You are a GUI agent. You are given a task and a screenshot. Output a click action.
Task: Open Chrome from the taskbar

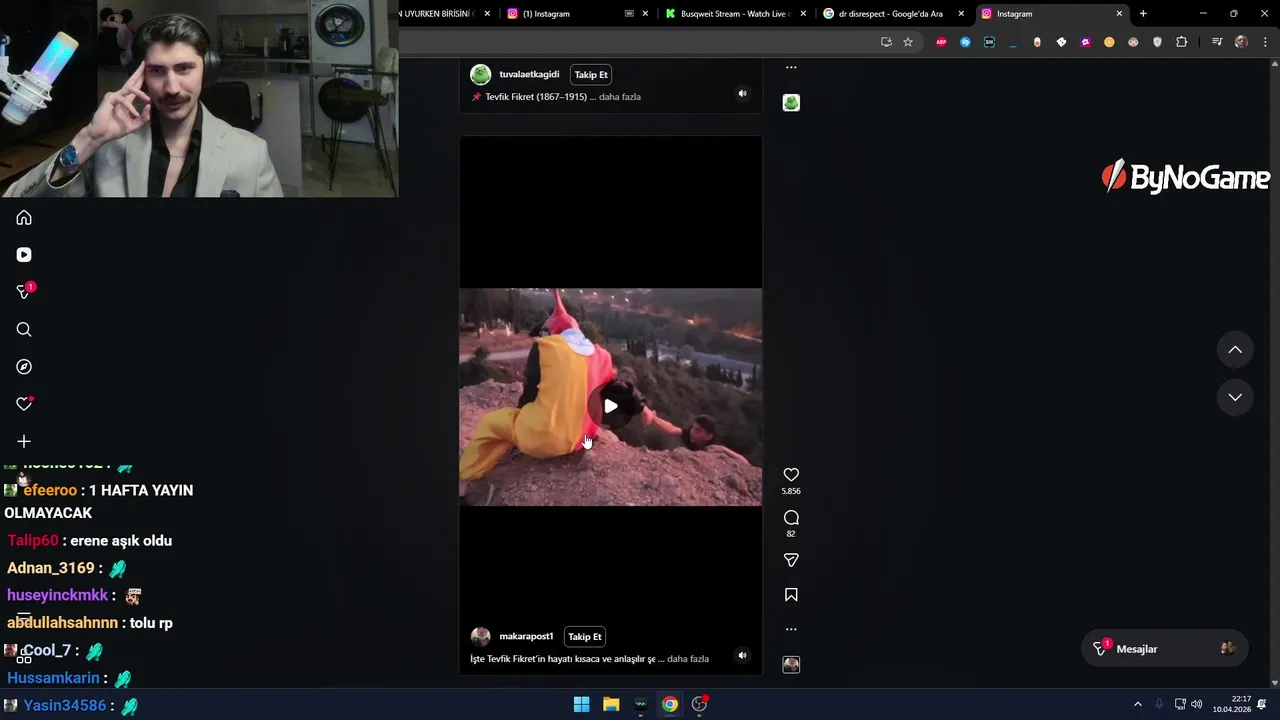click(670, 704)
